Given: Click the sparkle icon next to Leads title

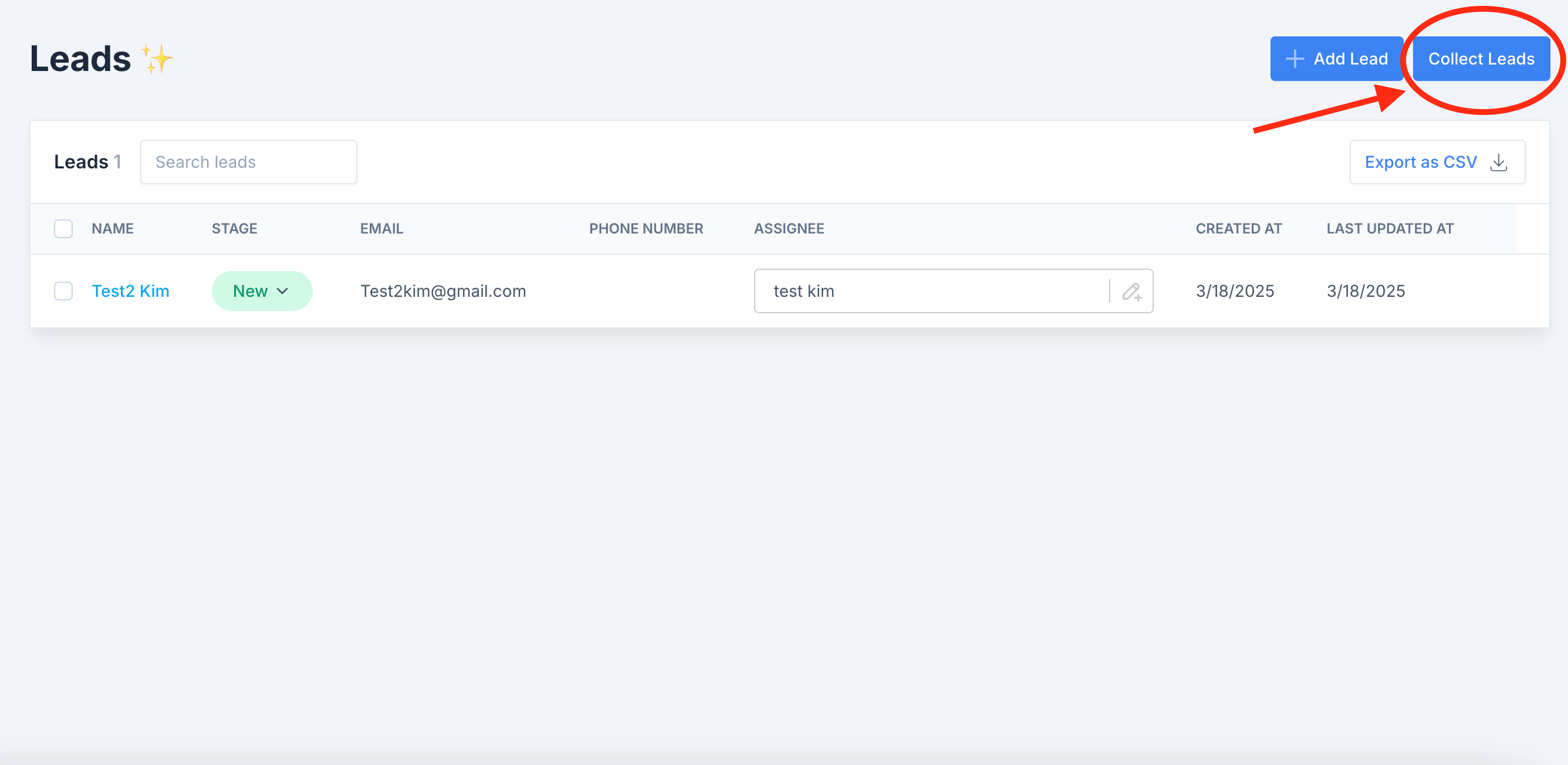Looking at the screenshot, I should click(158, 59).
